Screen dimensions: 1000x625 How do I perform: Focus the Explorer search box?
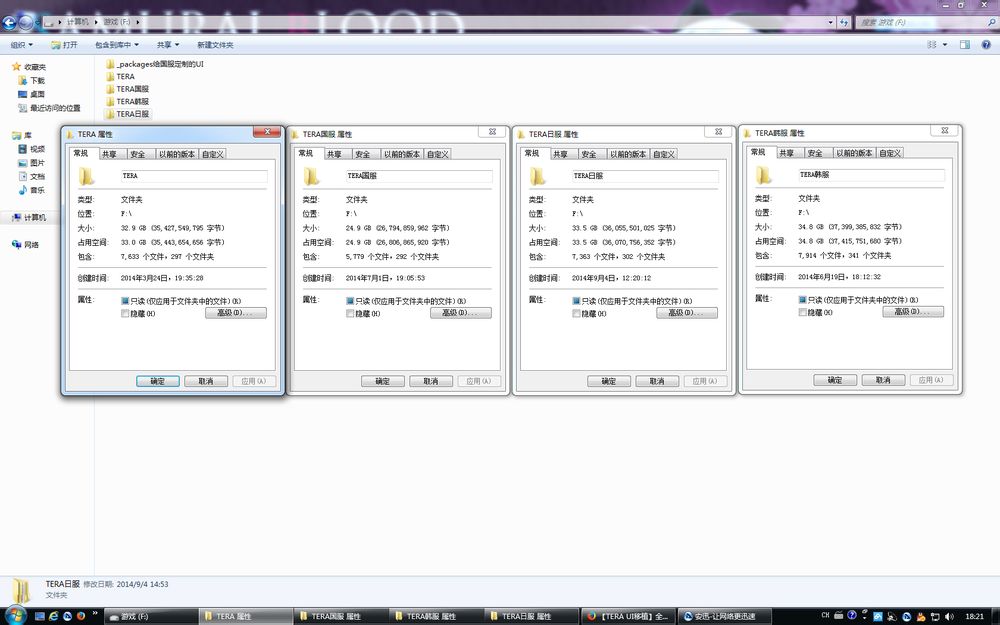point(925,22)
